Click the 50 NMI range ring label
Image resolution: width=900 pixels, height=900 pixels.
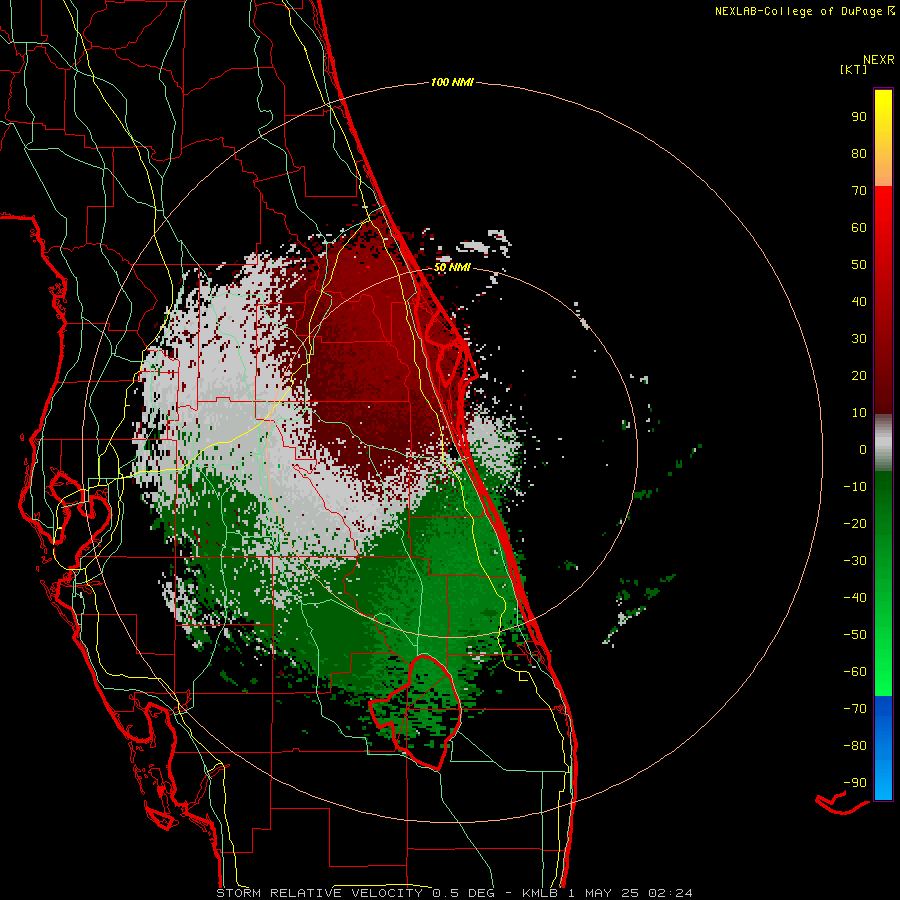pyautogui.click(x=452, y=267)
